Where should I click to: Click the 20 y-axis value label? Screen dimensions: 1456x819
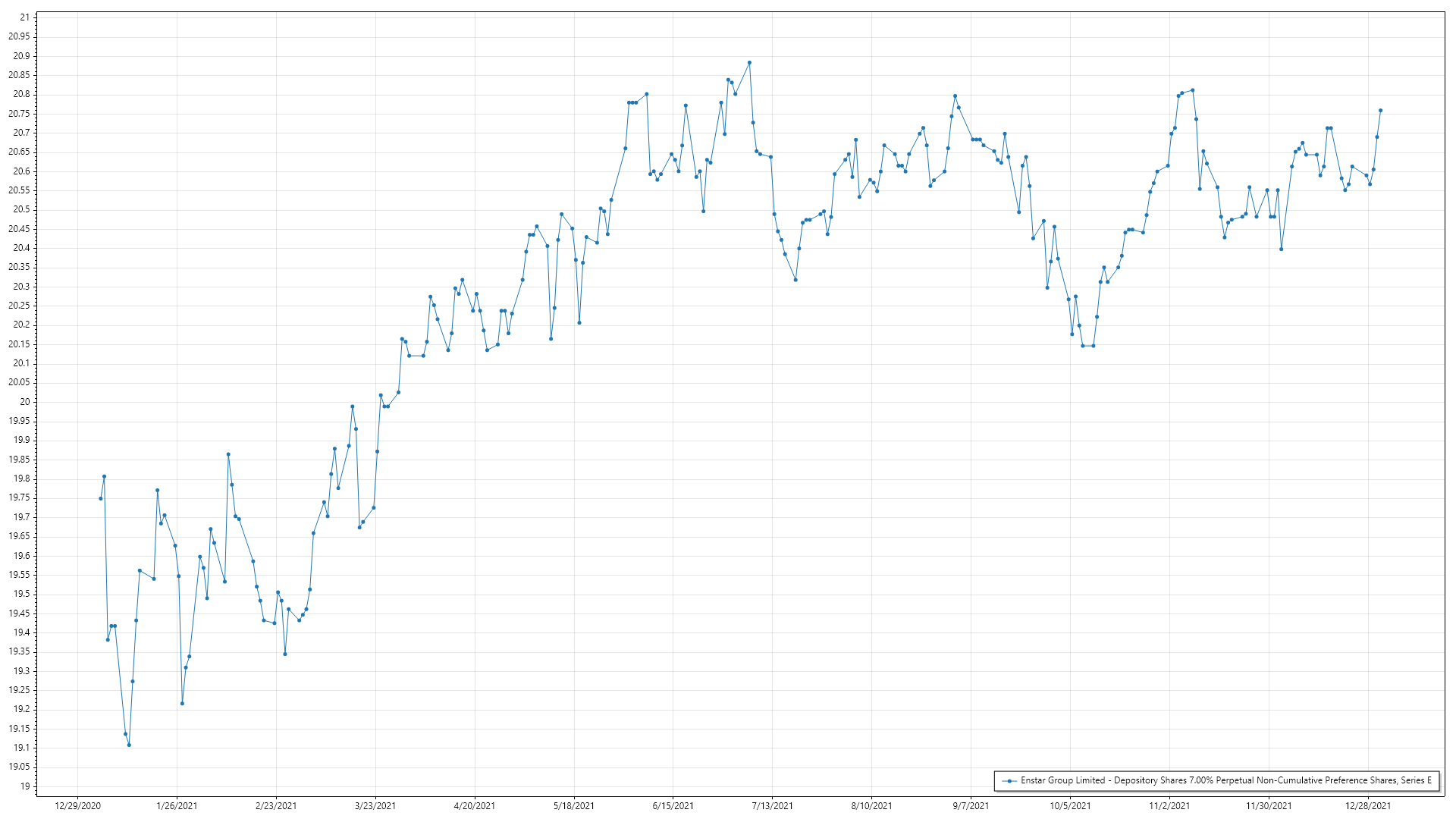pyautogui.click(x=25, y=402)
